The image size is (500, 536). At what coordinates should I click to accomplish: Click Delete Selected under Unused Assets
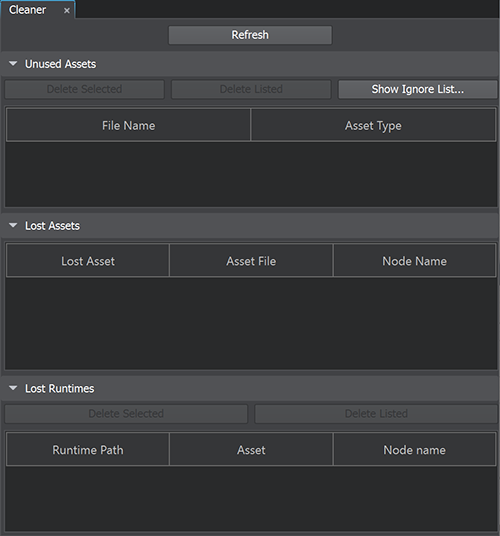(x=84, y=89)
